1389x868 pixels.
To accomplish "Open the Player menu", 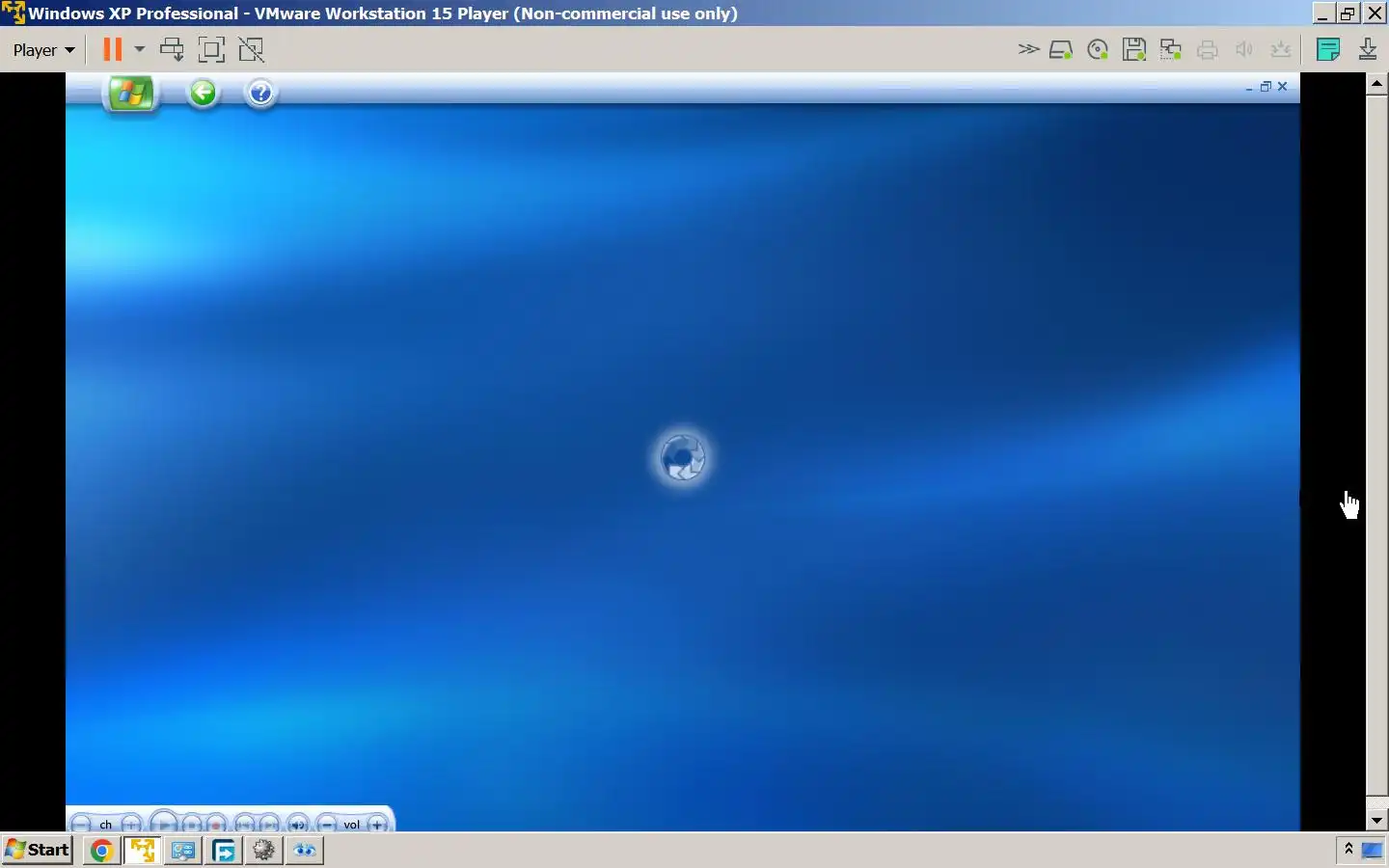I will (x=43, y=50).
